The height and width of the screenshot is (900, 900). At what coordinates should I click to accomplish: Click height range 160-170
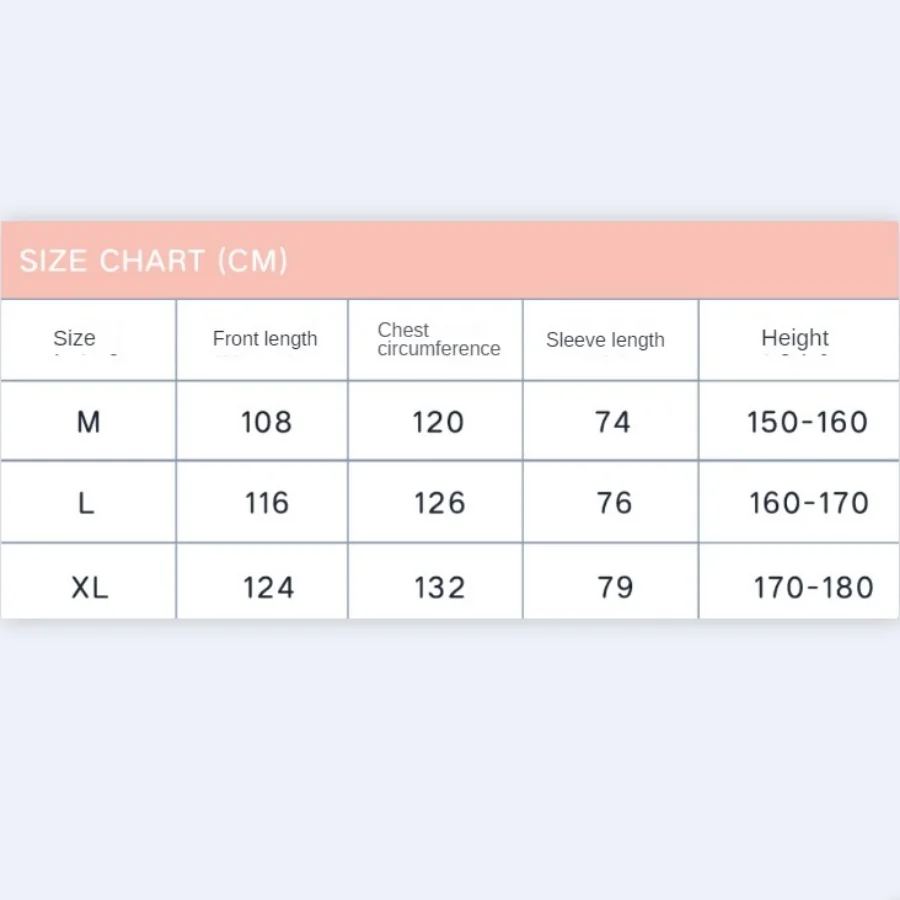point(809,503)
